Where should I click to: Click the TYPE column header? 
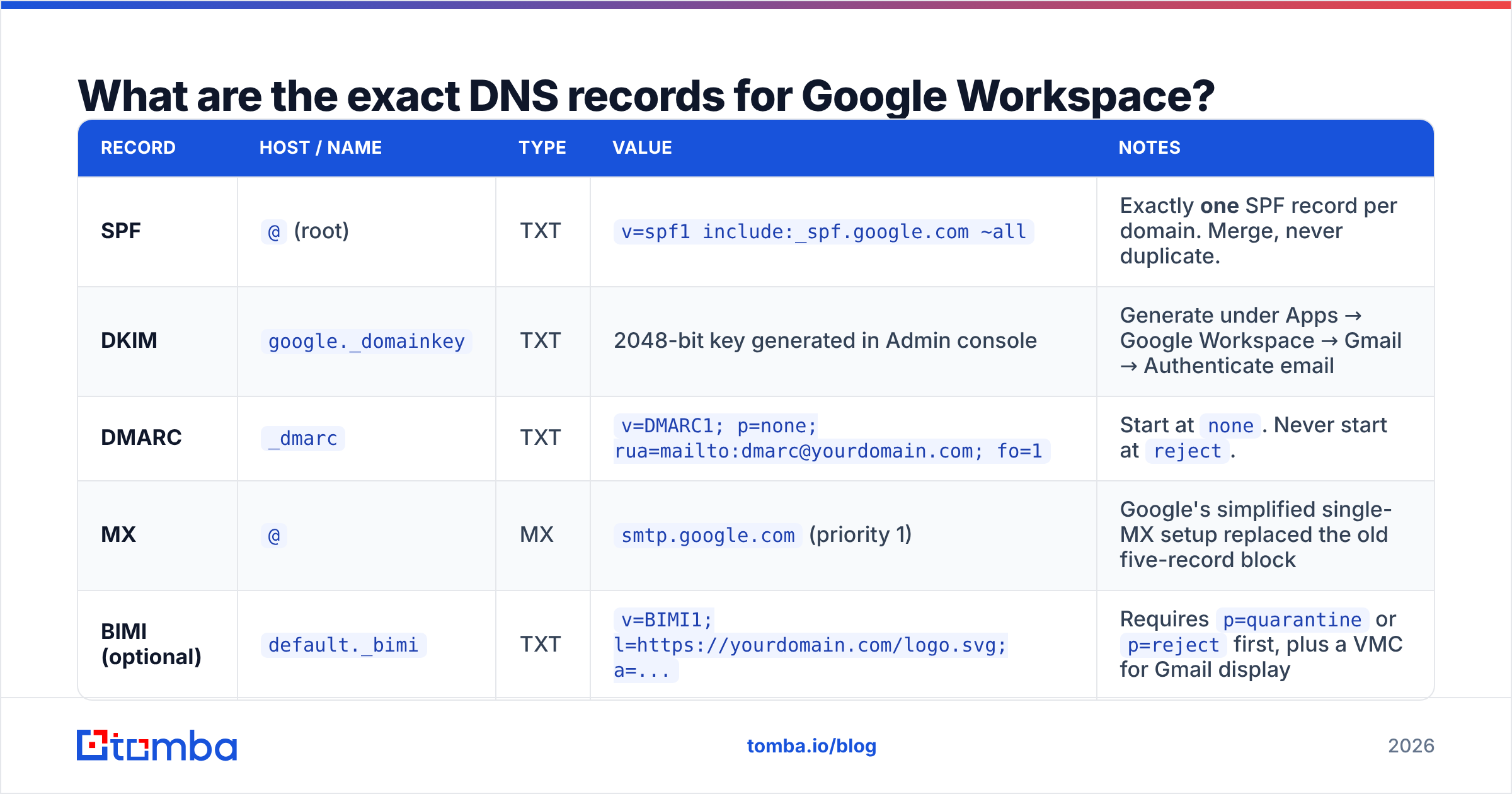pos(542,147)
